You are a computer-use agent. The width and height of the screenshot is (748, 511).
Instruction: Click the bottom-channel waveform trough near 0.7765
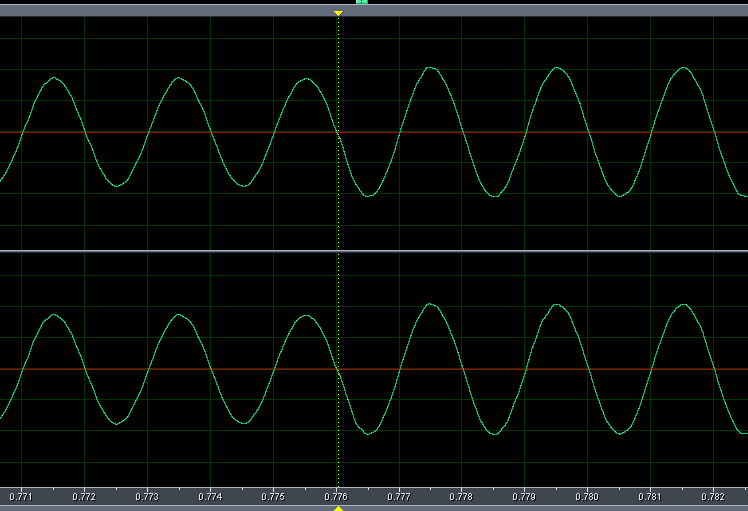pos(368,433)
